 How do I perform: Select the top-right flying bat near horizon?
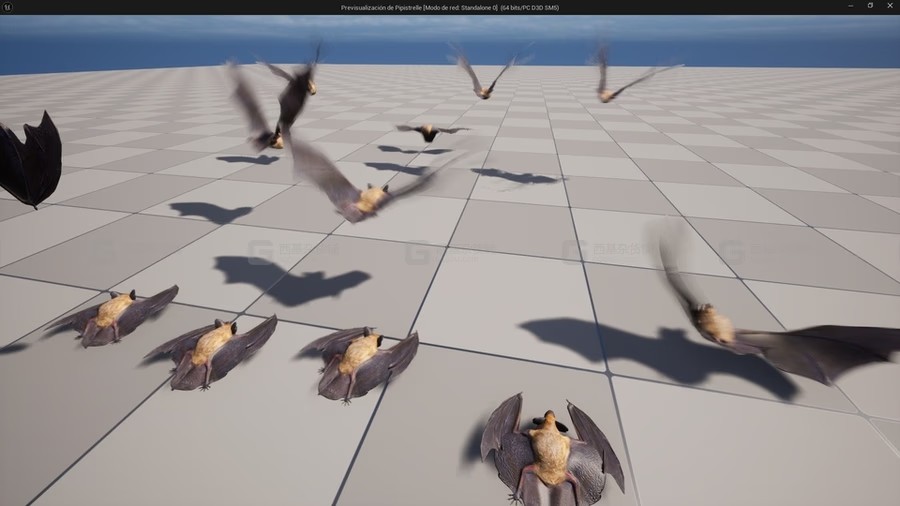pos(610,86)
